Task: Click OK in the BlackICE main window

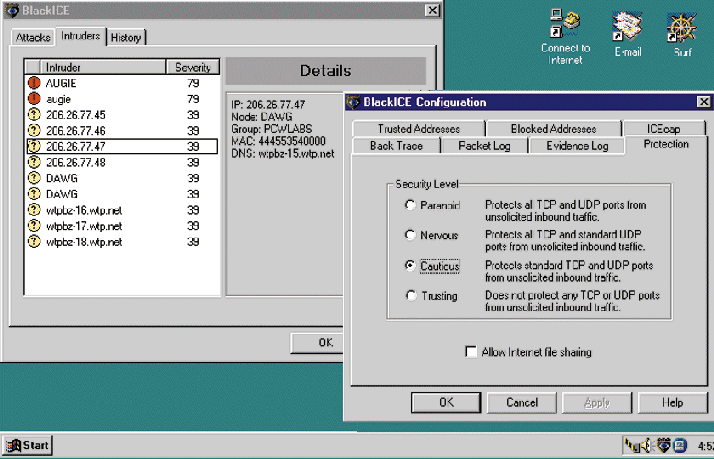Action: pos(318,342)
